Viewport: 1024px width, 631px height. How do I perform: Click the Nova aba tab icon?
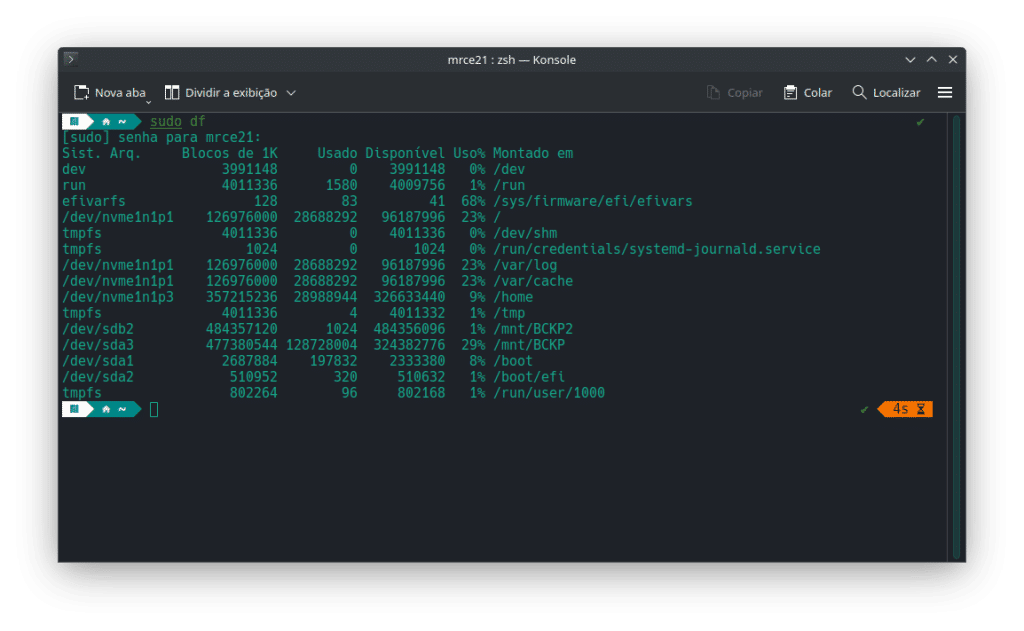(x=81, y=93)
